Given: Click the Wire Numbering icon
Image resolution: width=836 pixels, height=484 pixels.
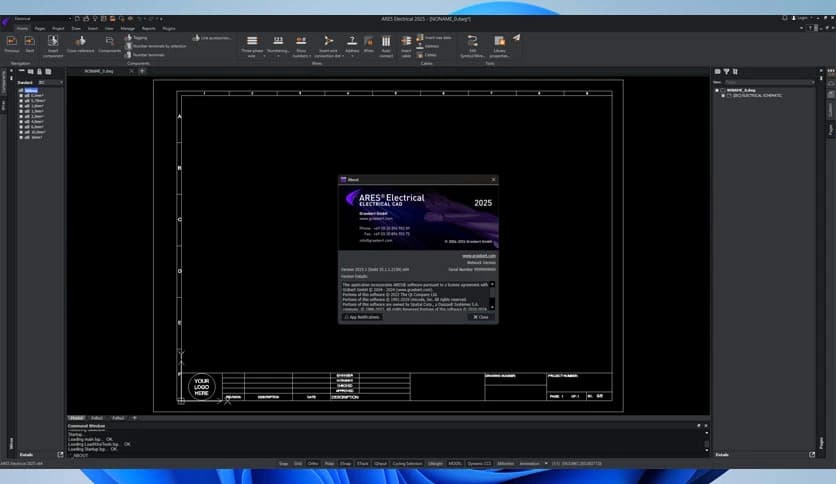Looking at the screenshot, I should pos(278,41).
